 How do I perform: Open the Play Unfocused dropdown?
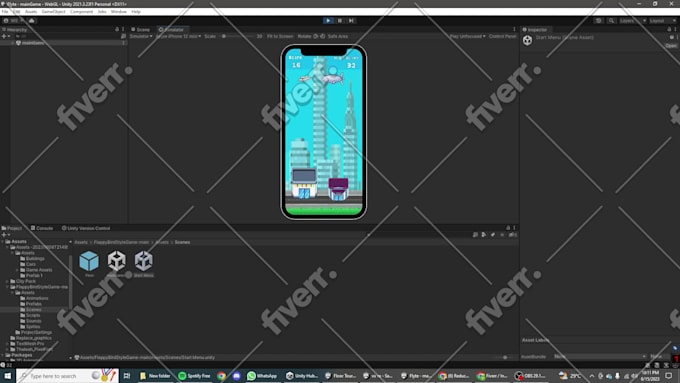[x=468, y=36]
